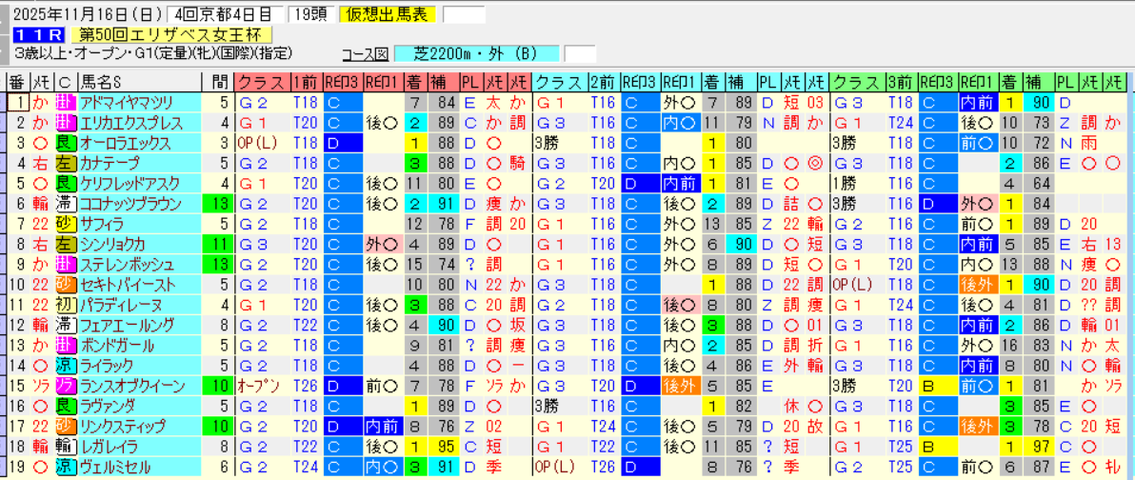Screen dimensions: 1135x480
Task: Select horse name ケリフレッドアスク
Action: coord(130,182)
